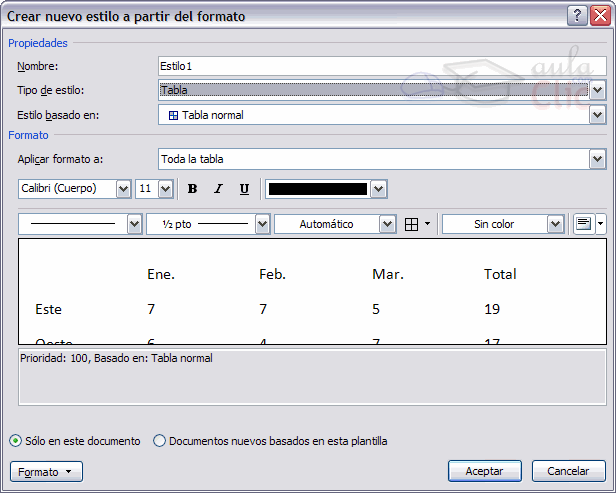Click the value 5 in preview
Screen dimensions: 616x493
[376, 310]
